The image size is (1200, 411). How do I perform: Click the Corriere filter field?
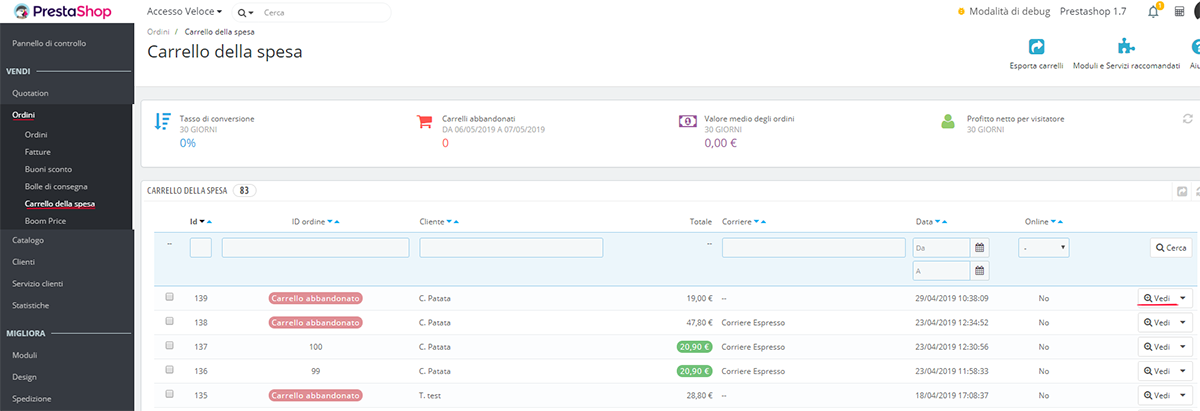[813, 247]
